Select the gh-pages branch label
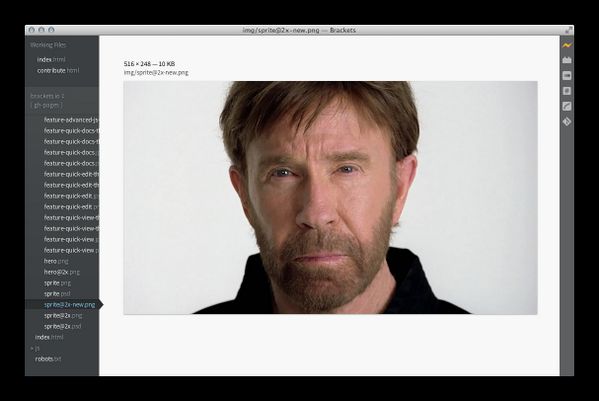Viewport: 599px width, 401px height. (46, 105)
